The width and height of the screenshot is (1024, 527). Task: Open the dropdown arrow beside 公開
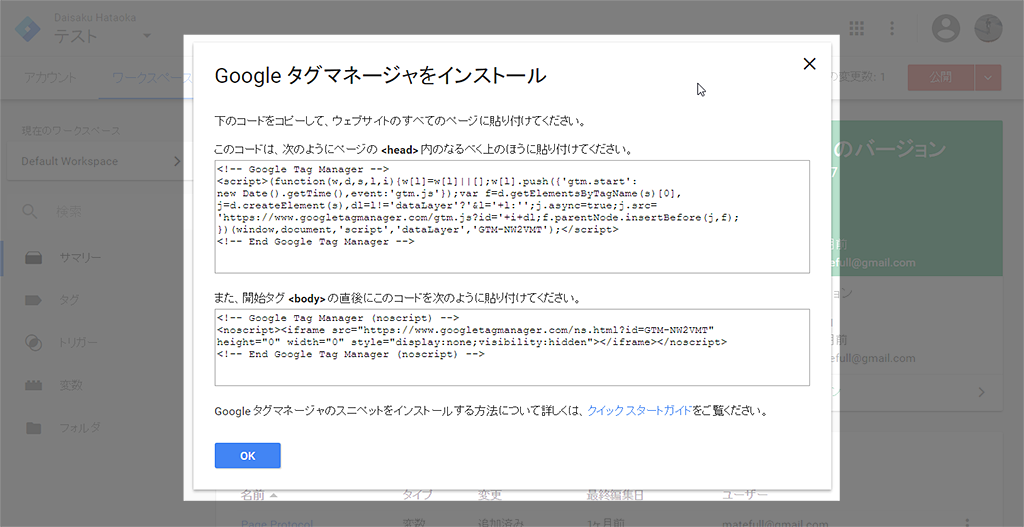988,78
